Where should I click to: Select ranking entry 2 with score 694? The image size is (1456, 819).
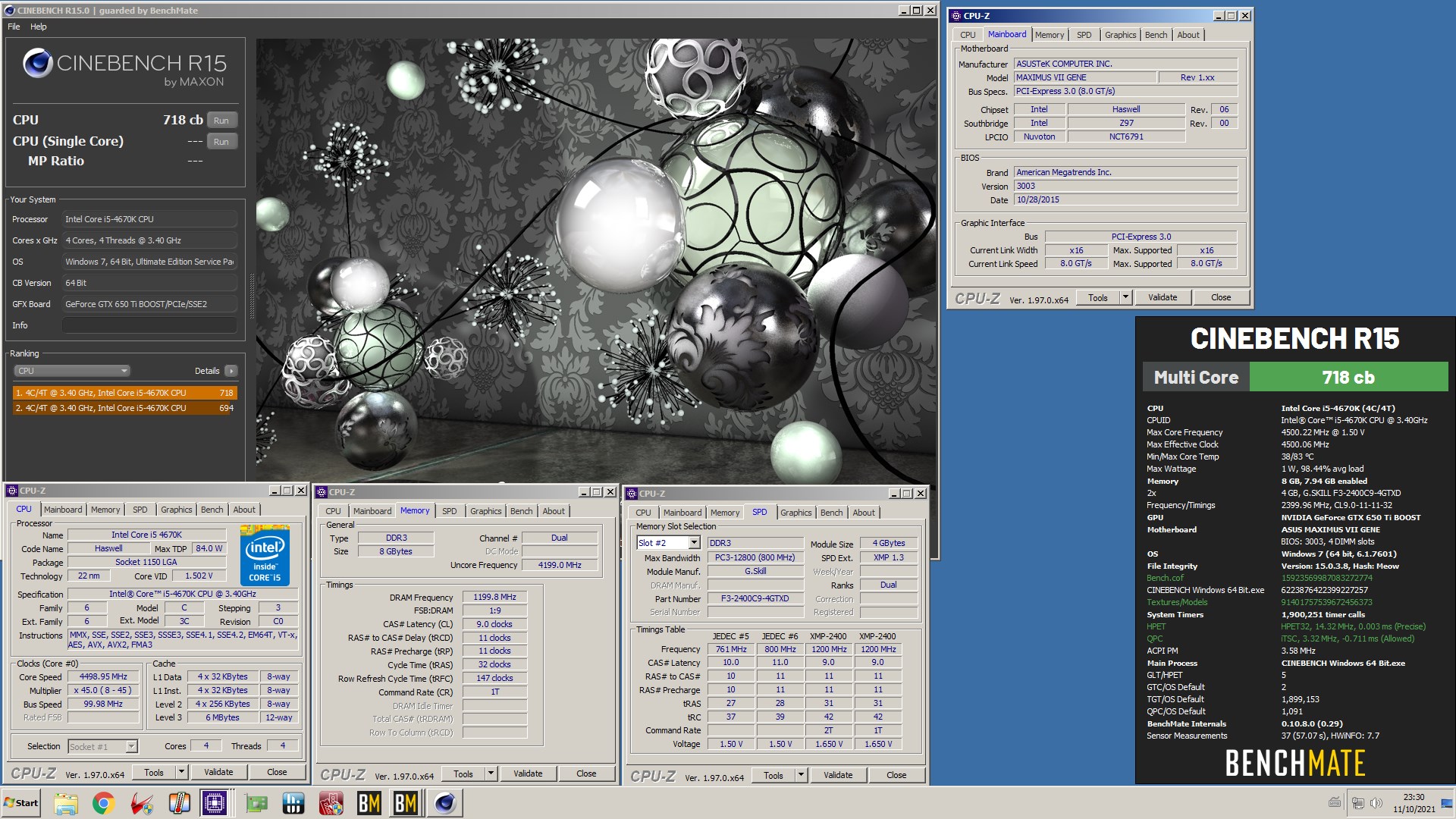click(x=125, y=408)
